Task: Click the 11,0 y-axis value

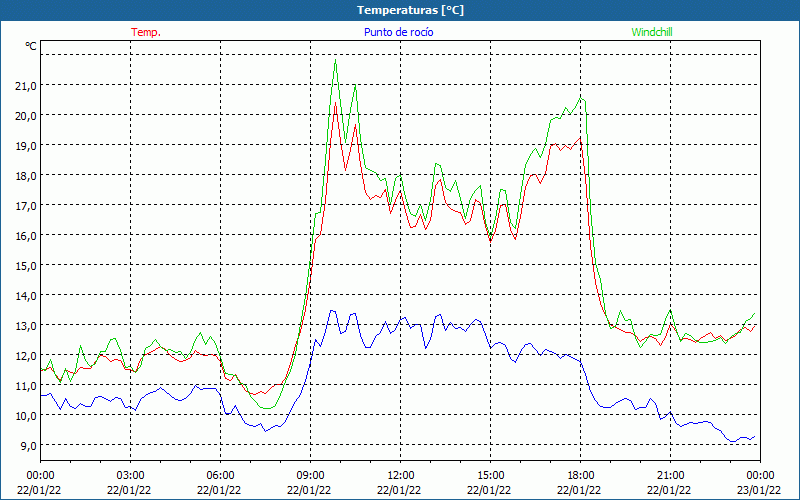Action: (26, 386)
